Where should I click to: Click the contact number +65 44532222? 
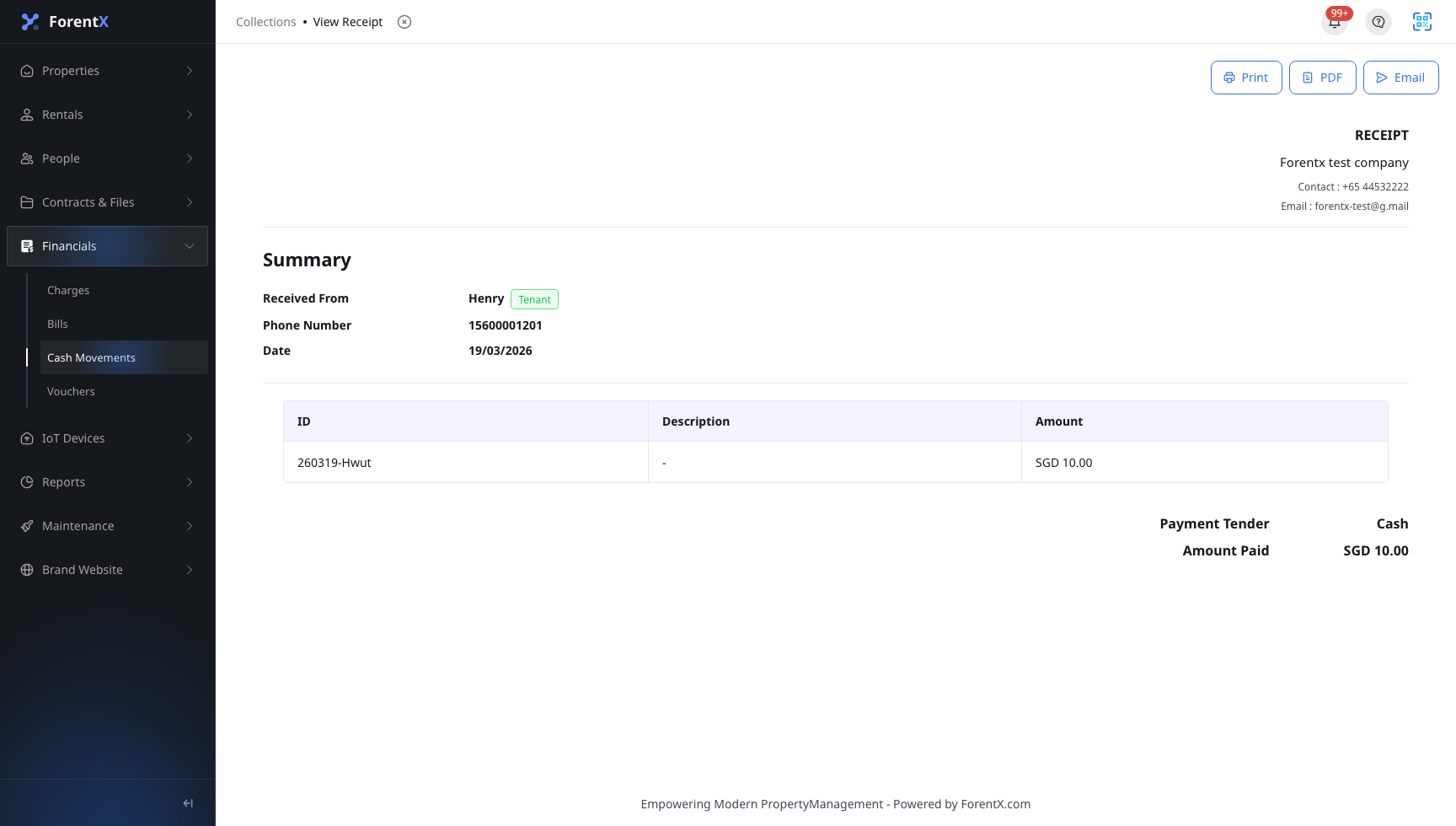click(1375, 187)
